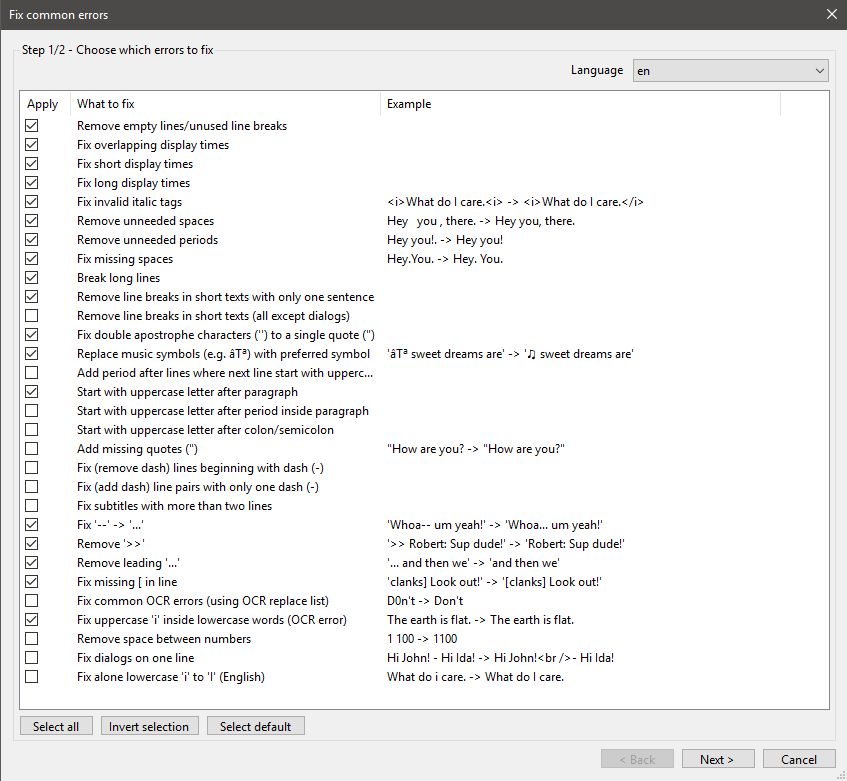Toggle 'Replace music symbols' checkbox
The width and height of the screenshot is (847, 781).
pyautogui.click(x=32, y=354)
